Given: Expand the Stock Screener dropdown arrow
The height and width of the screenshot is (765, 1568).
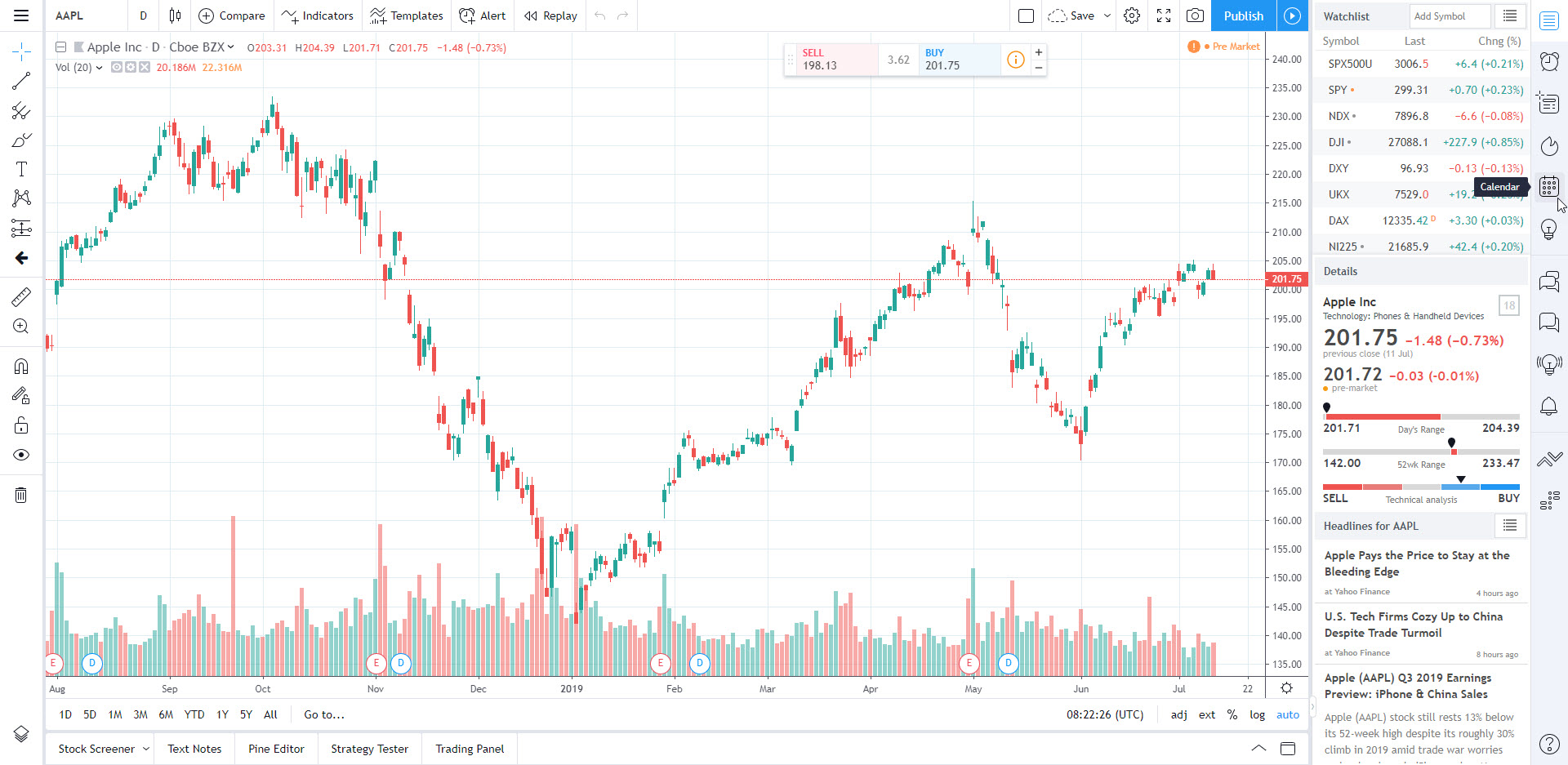Looking at the screenshot, I should tap(146, 749).
